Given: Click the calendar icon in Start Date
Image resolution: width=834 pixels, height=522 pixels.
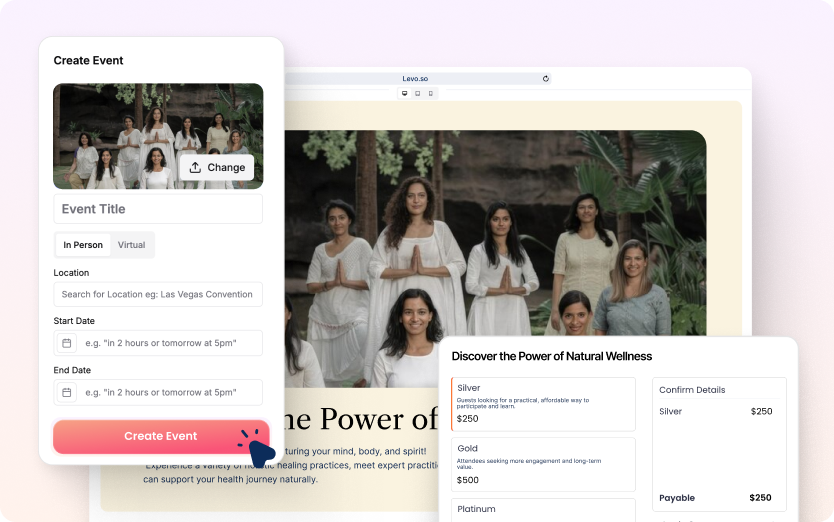Looking at the screenshot, I should tap(67, 343).
